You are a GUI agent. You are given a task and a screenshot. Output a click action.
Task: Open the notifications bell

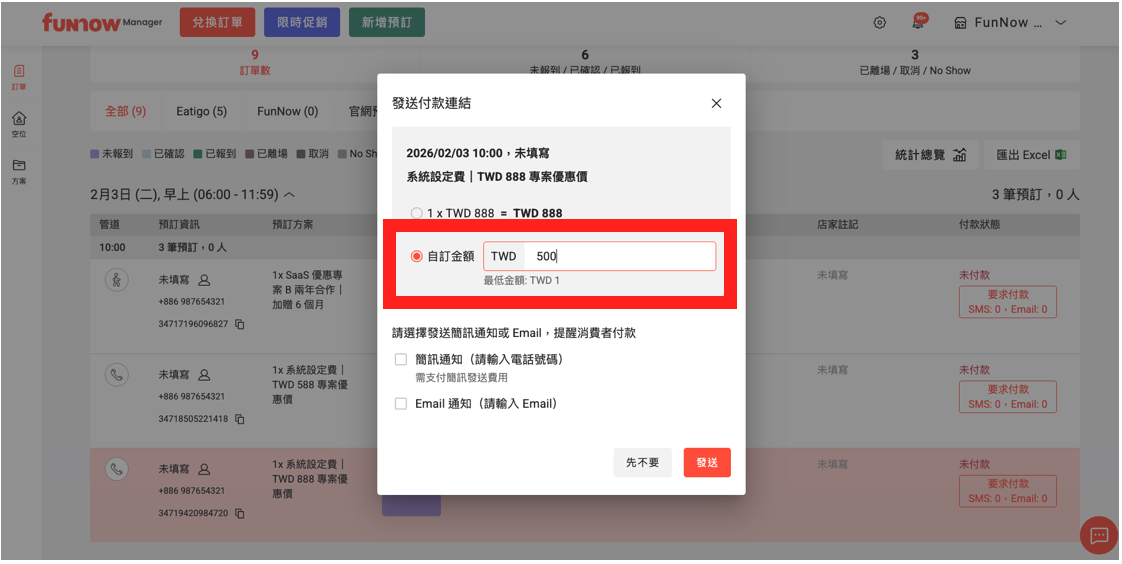(918, 22)
